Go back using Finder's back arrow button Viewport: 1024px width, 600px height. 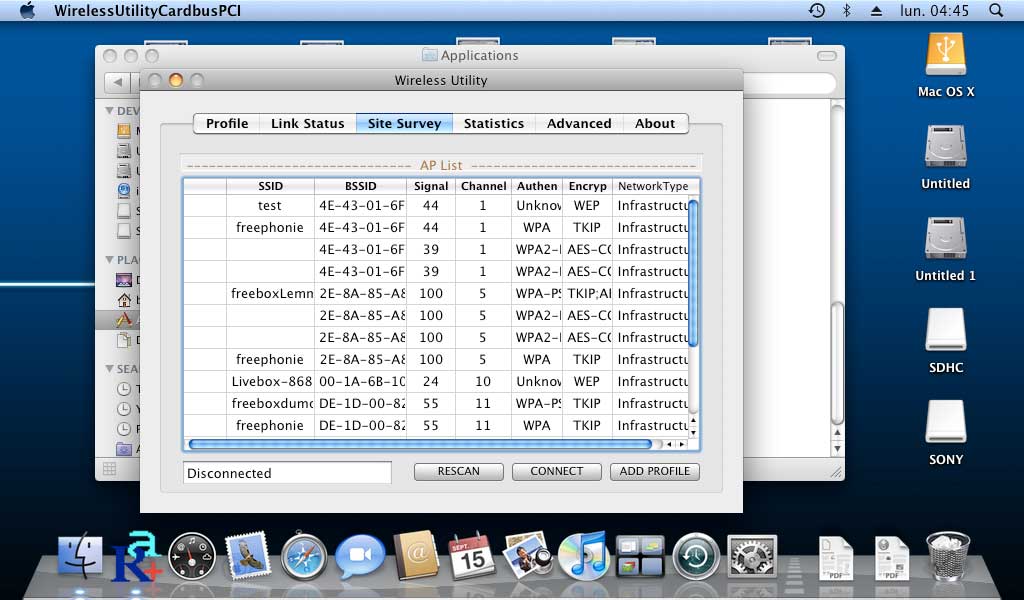pyautogui.click(x=118, y=82)
